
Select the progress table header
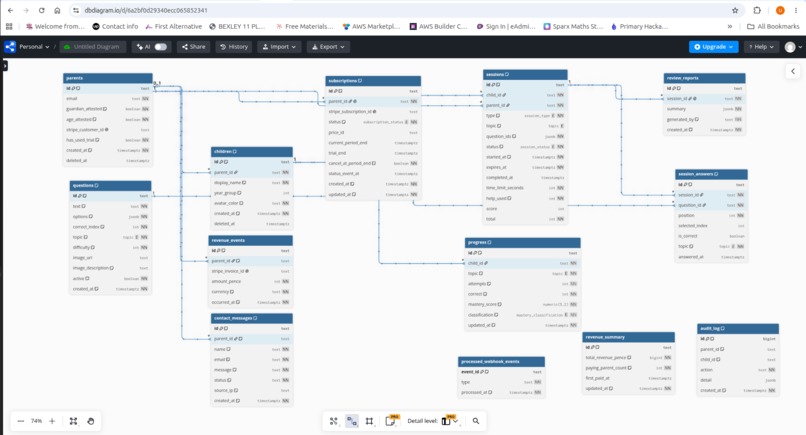tap(523, 242)
